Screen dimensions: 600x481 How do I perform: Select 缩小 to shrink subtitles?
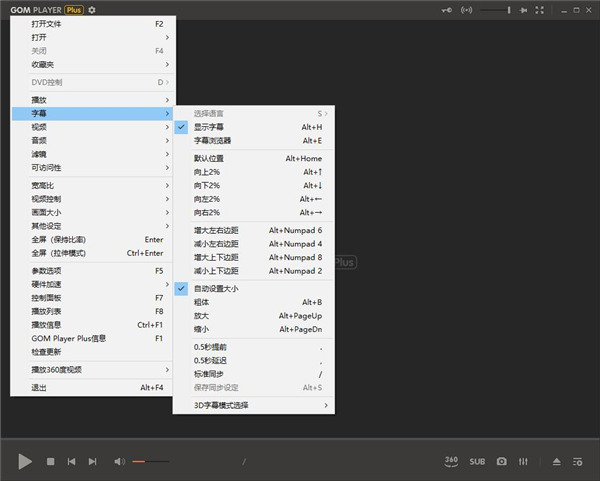254,329
